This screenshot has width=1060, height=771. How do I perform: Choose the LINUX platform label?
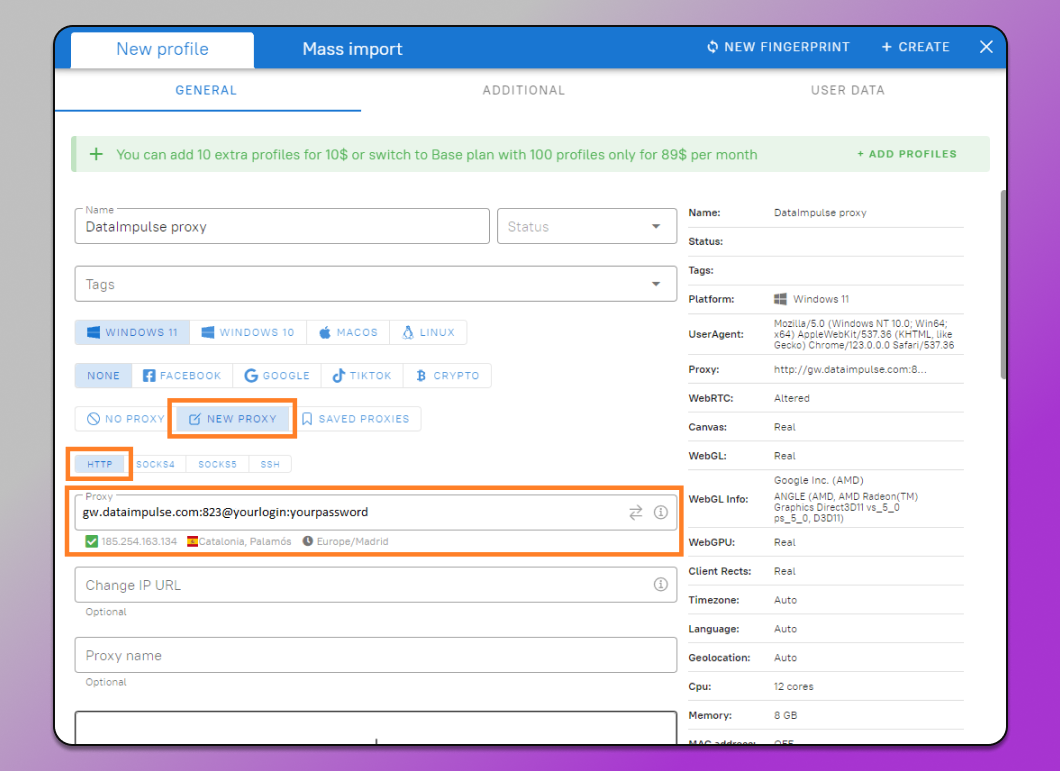coord(437,332)
